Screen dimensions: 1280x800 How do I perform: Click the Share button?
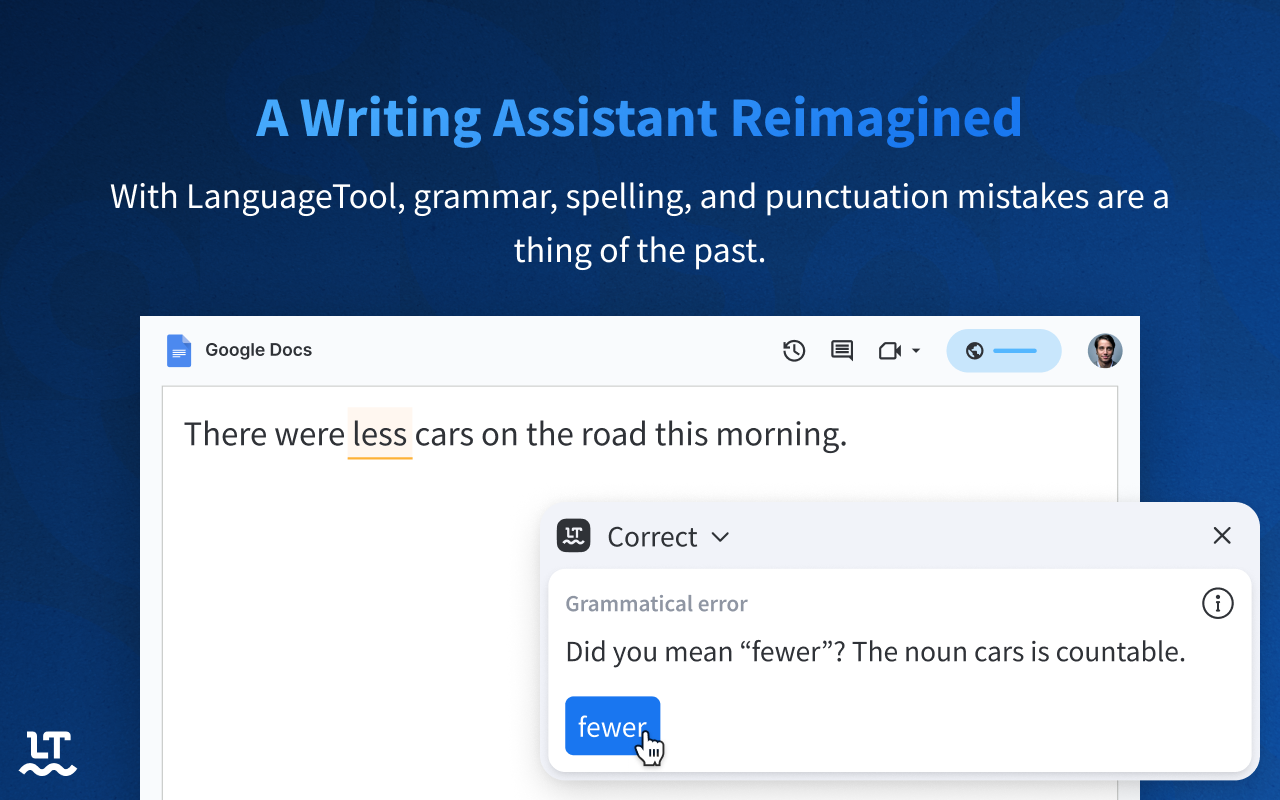pos(1004,350)
